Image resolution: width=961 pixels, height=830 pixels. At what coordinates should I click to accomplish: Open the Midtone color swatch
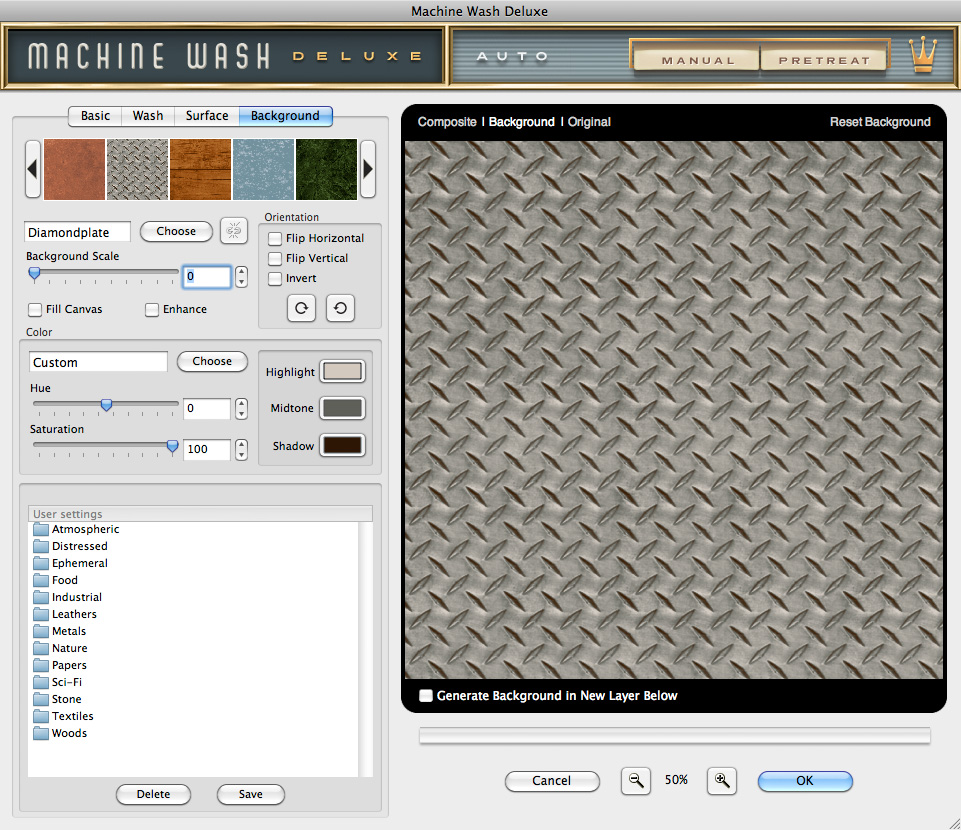coord(343,408)
